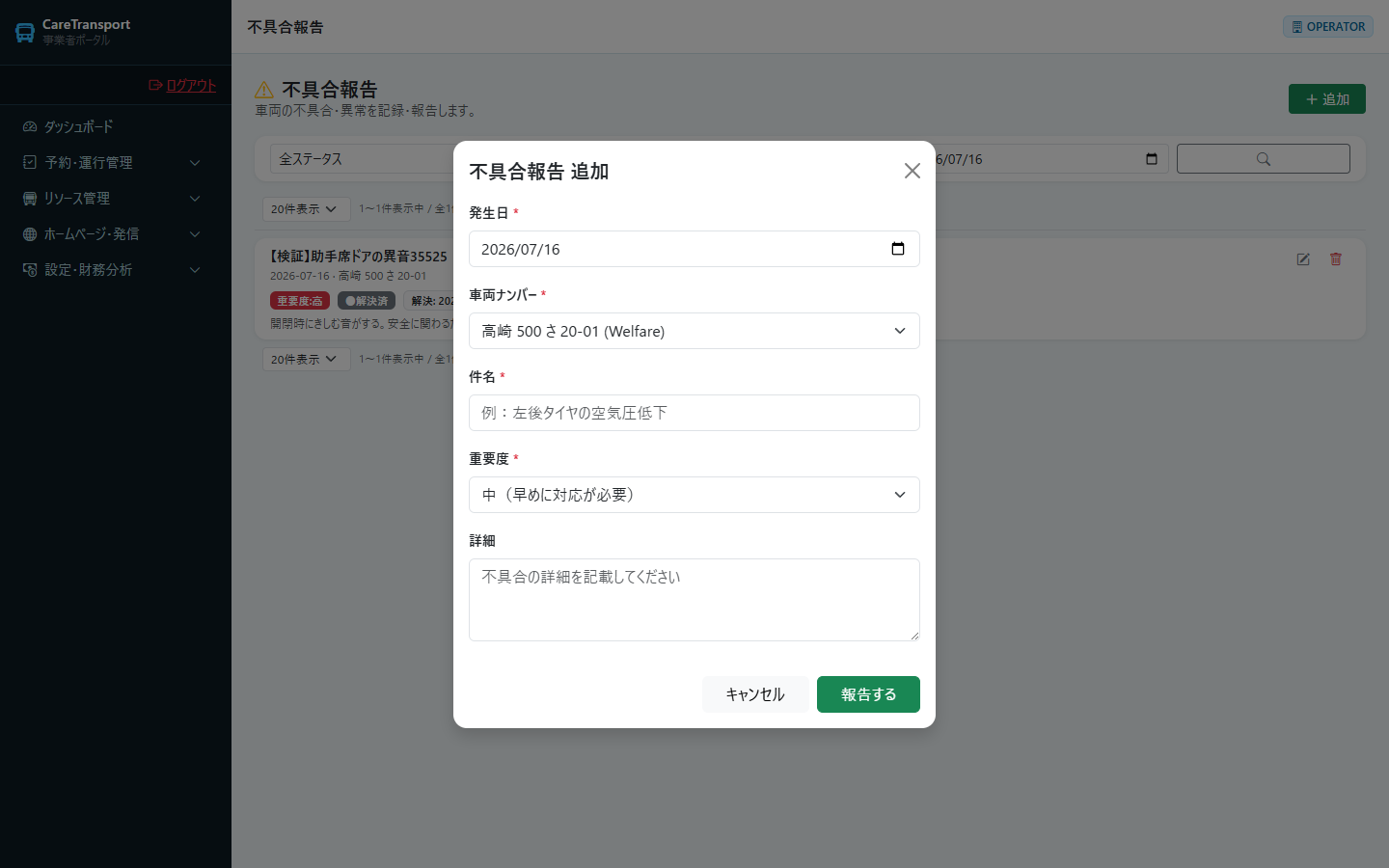Click the logout arrow icon
The width and height of the screenshot is (1389, 868).
(155, 85)
